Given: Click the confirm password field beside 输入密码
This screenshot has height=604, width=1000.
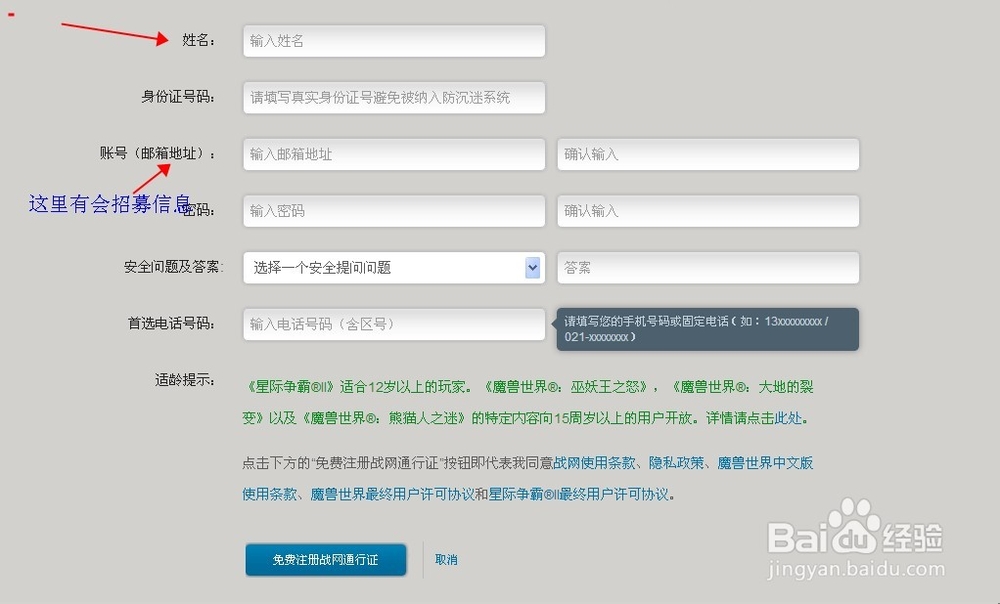Looking at the screenshot, I should pos(708,211).
